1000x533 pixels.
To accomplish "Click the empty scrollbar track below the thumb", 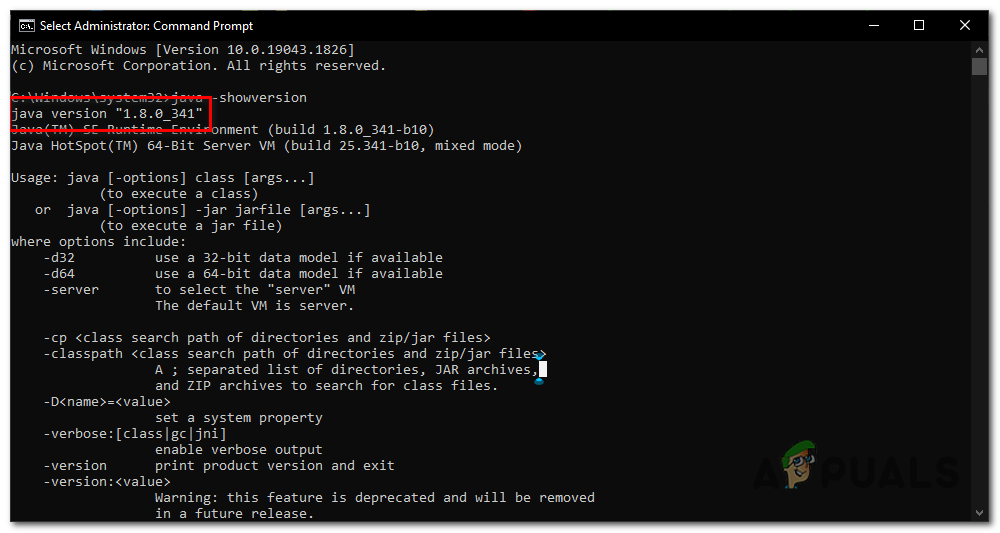I will coord(980,300).
